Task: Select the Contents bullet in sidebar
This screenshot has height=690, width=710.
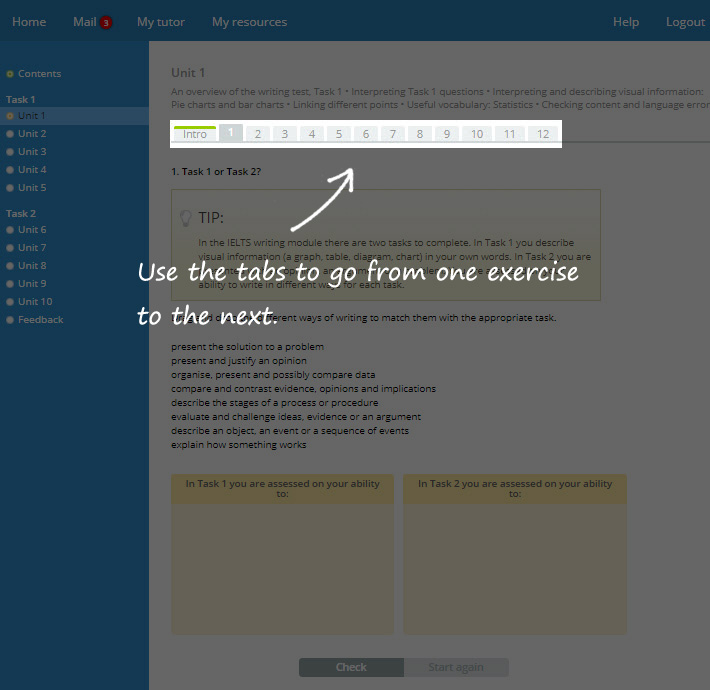Action: [x=10, y=74]
